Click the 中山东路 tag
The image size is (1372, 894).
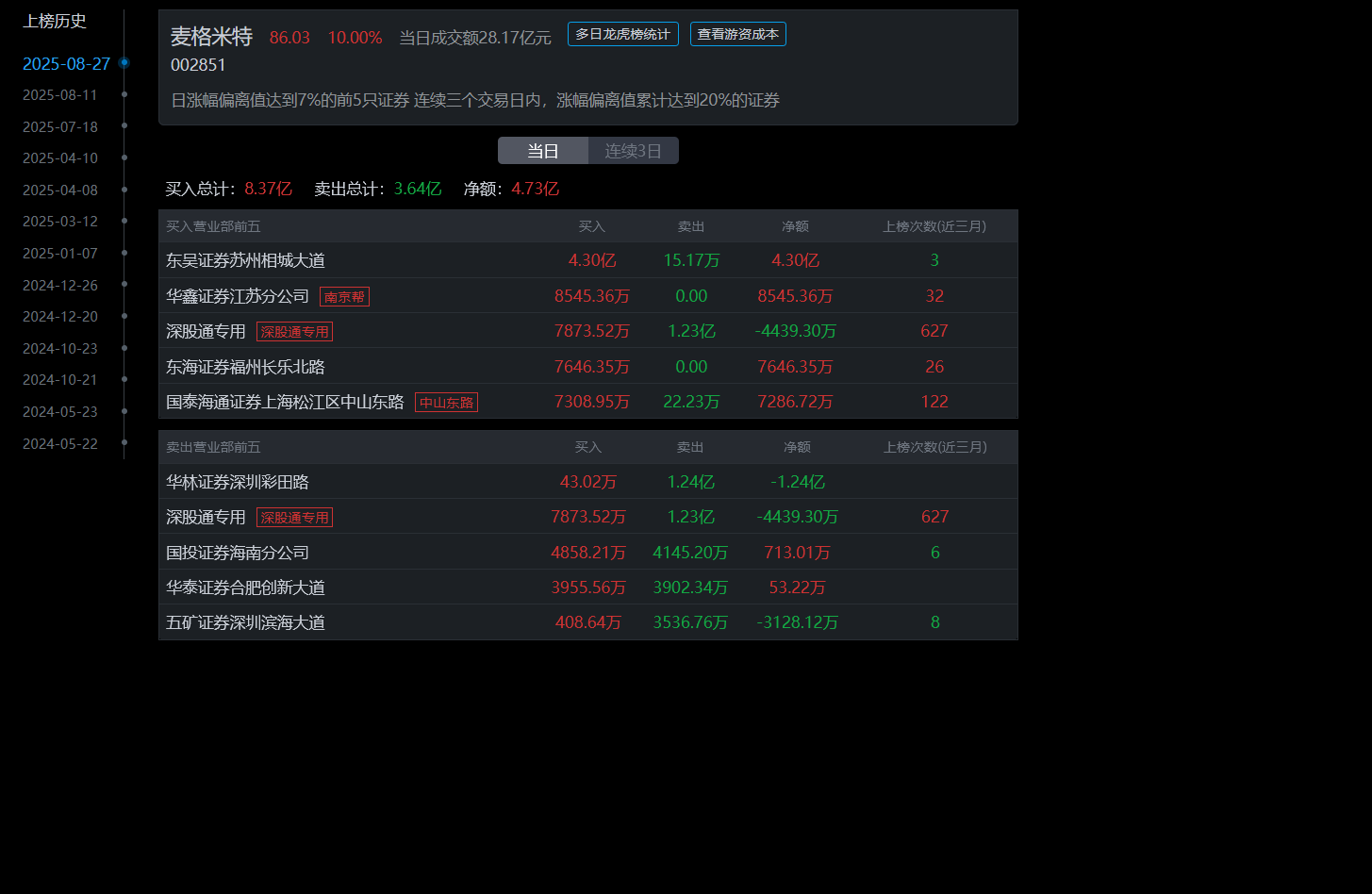pyautogui.click(x=446, y=402)
